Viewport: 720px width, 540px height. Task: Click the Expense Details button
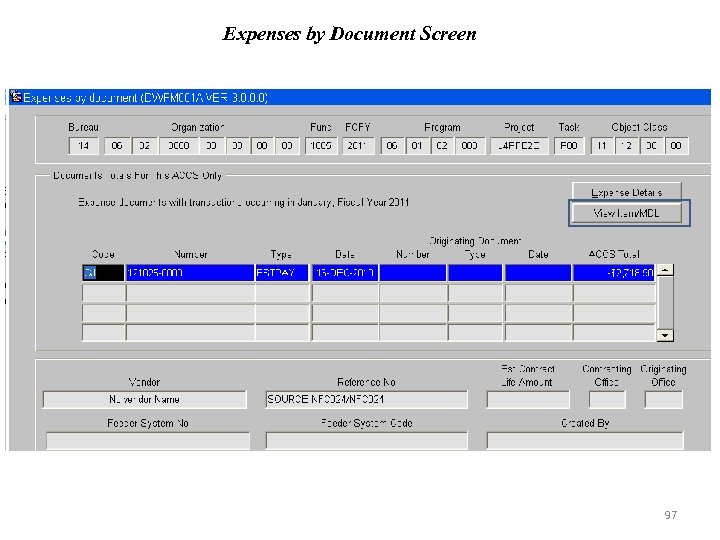coord(626,191)
